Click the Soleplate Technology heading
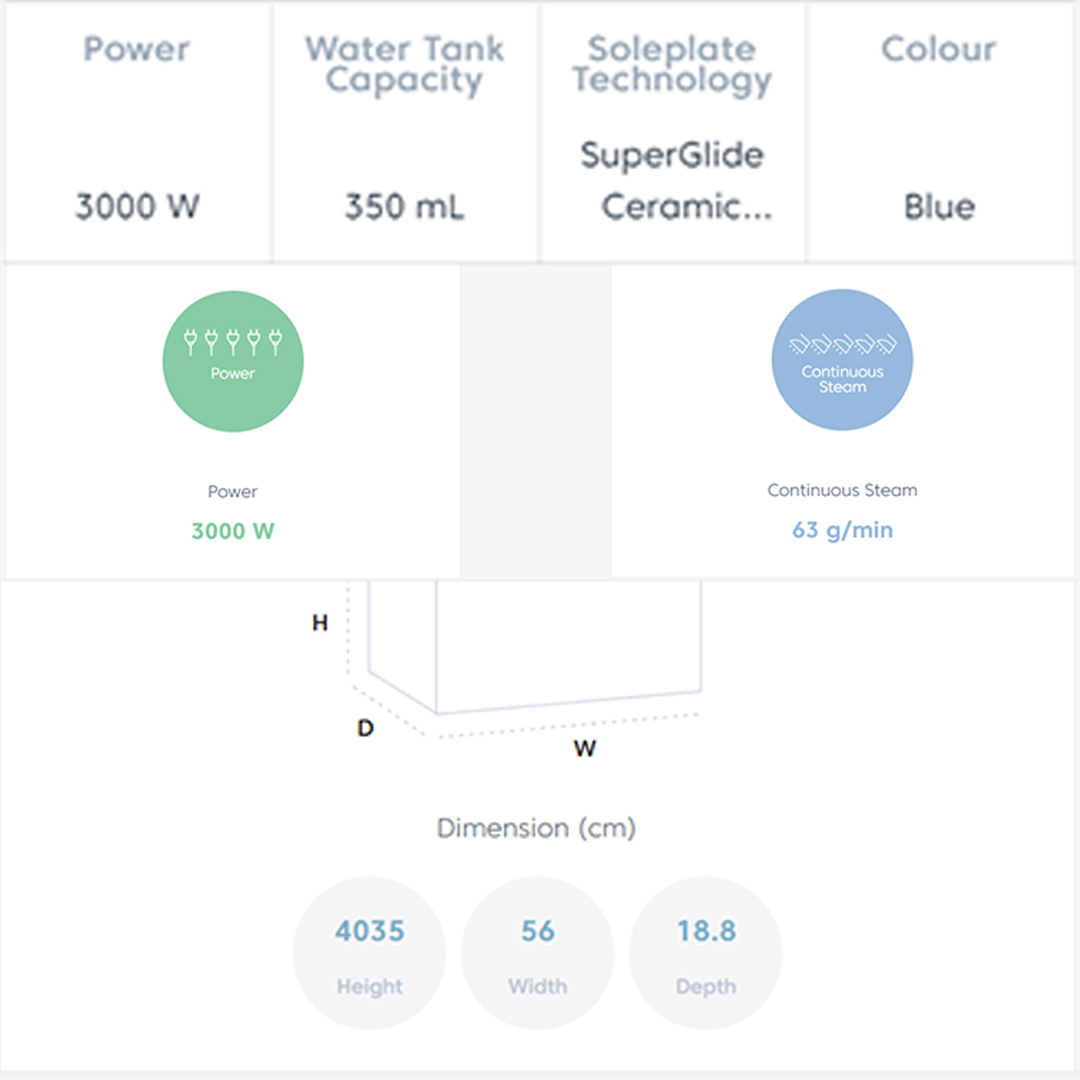The width and height of the screenshot is (1080, 1080). tap(672, 64)
